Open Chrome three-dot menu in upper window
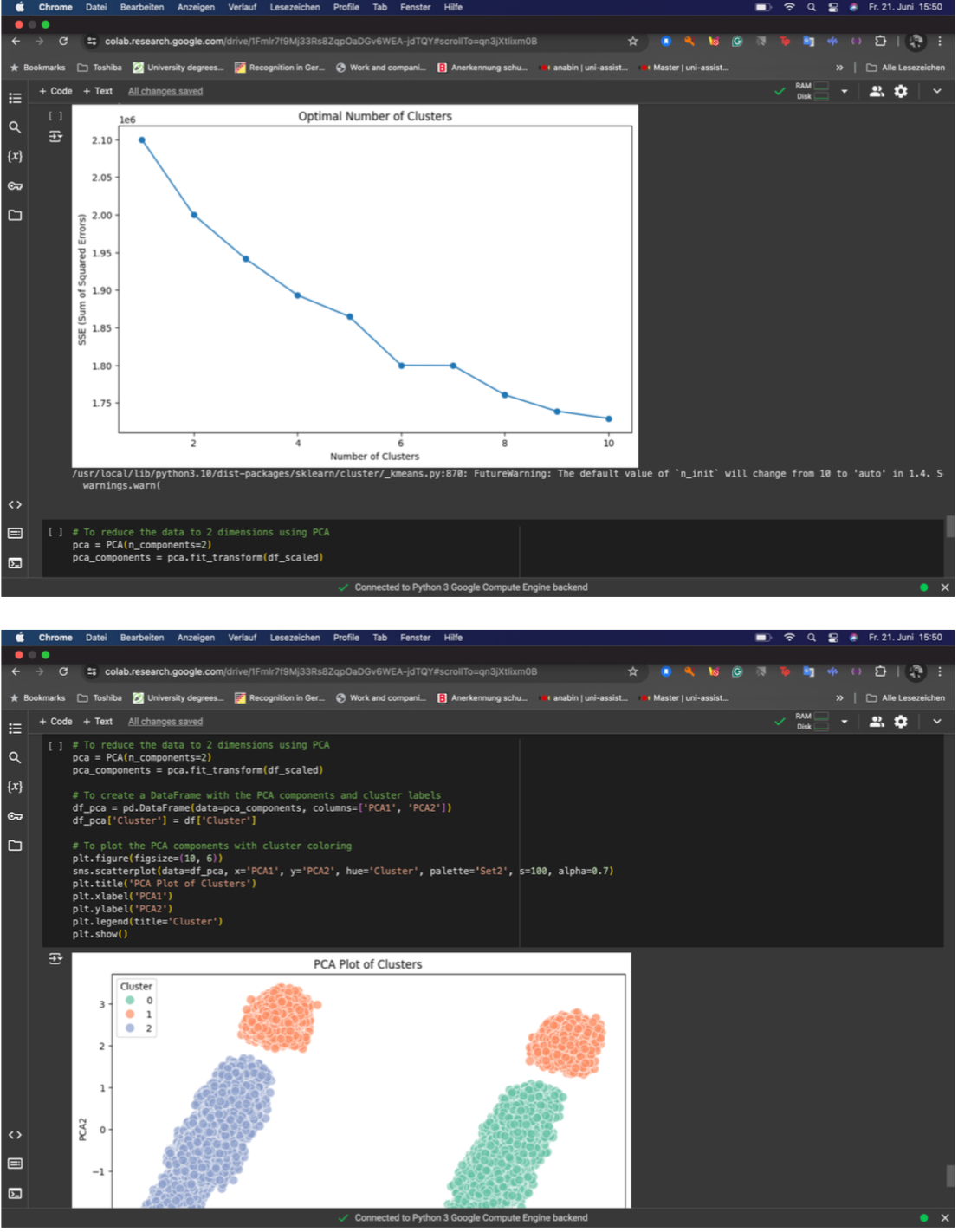971x1232 pixels. pos(940,41)
